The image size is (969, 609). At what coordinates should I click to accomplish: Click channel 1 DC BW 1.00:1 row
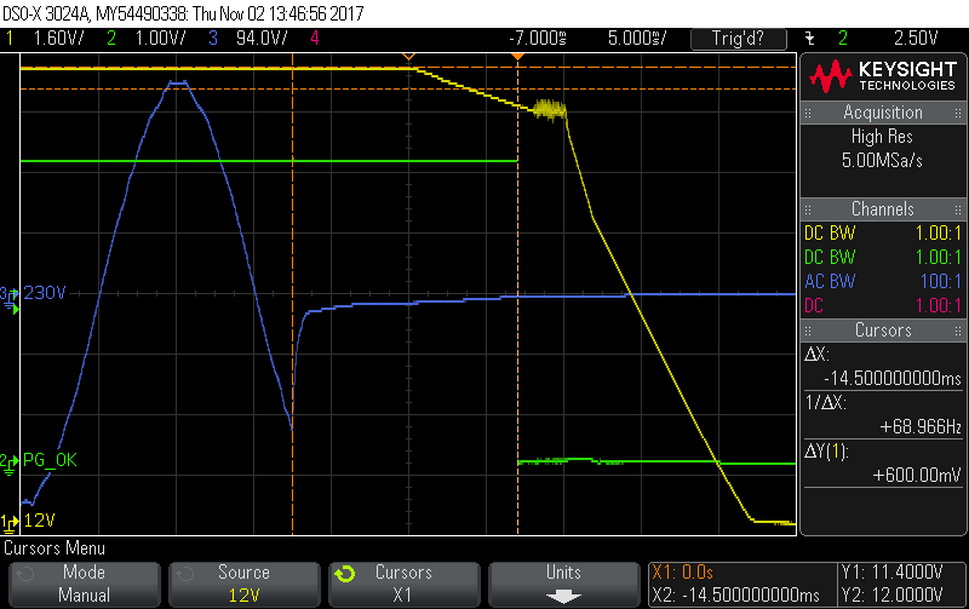click(882, 233)
